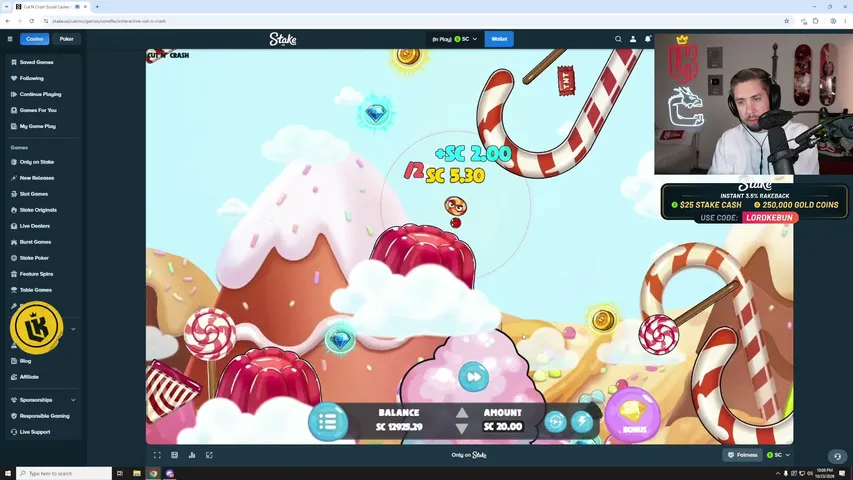Viewport: 853px width, 480px height.
Task: Open the In Play SC balance dropdown
Action: click(x=455, y=39)
